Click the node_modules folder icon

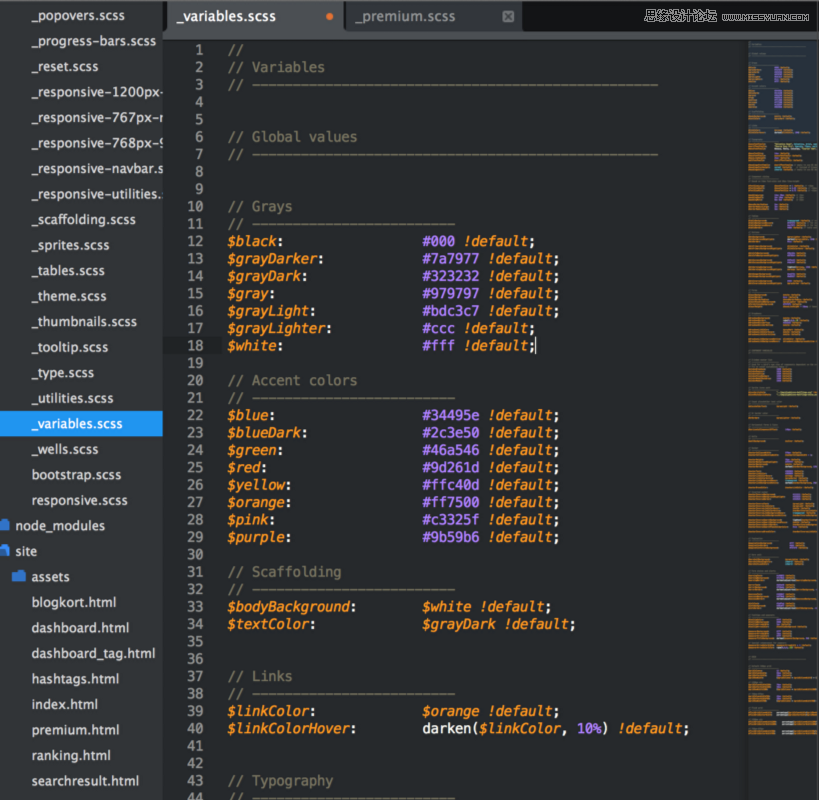coord(5,526)
